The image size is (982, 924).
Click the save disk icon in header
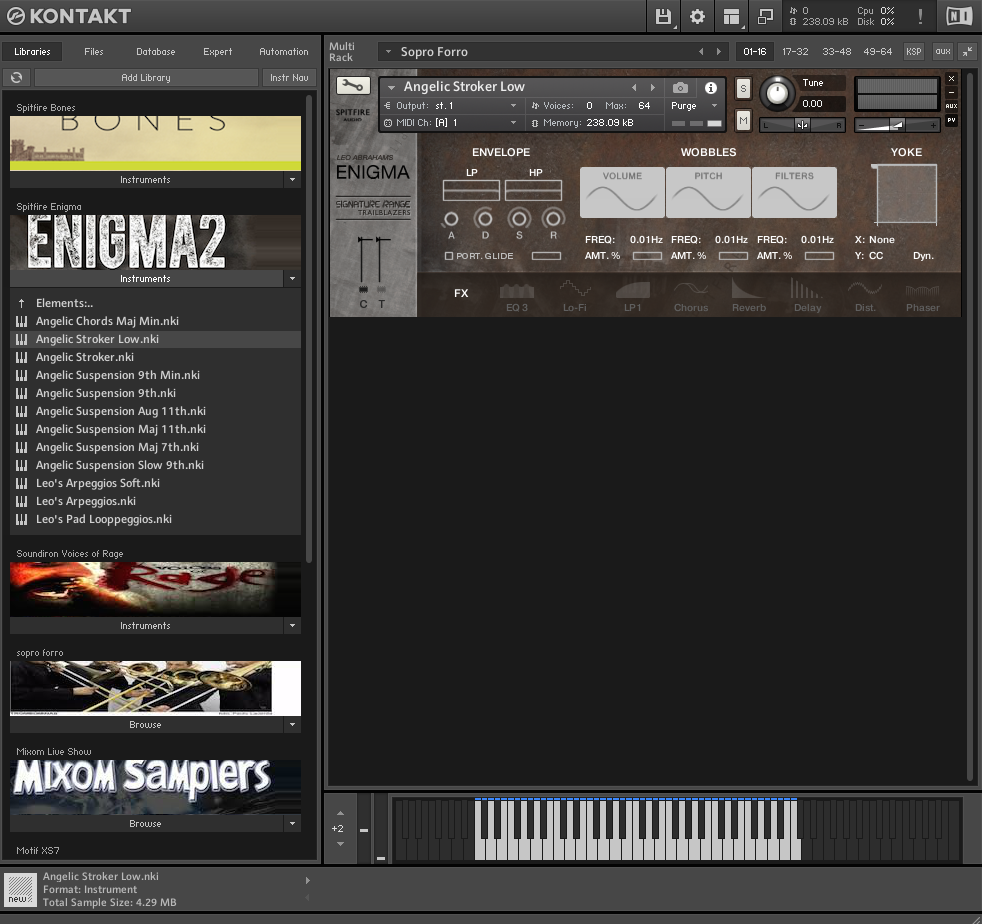[663, 16]
